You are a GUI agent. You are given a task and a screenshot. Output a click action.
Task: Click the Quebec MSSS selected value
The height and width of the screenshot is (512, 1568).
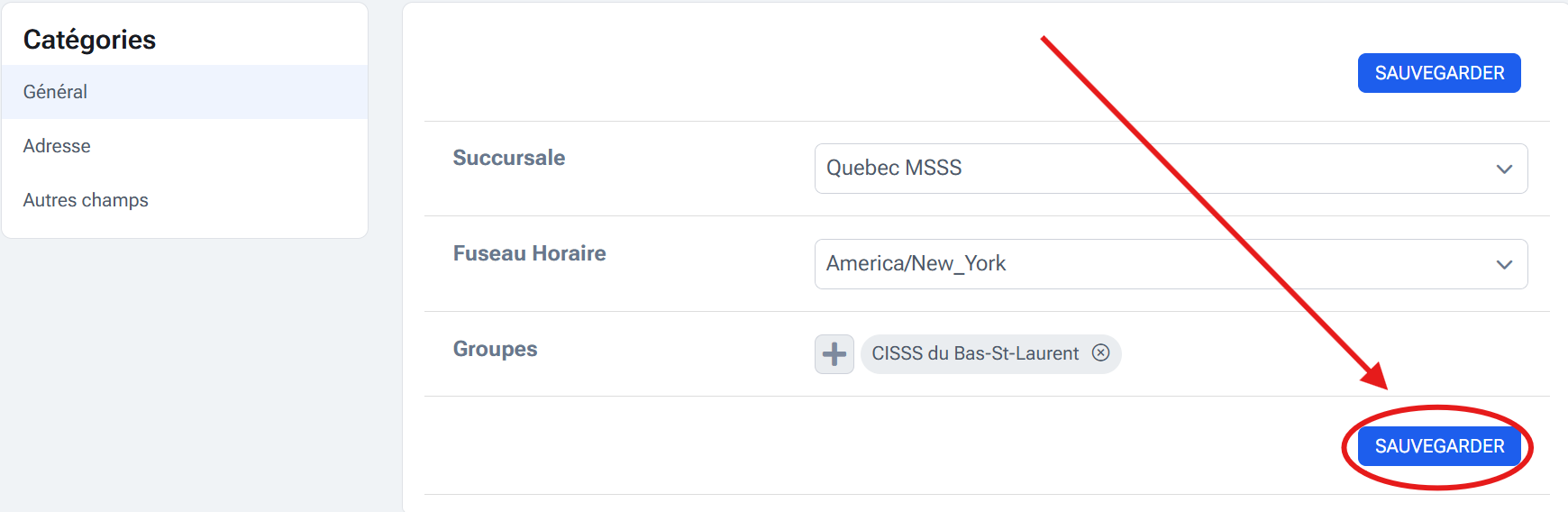(894, 169)
